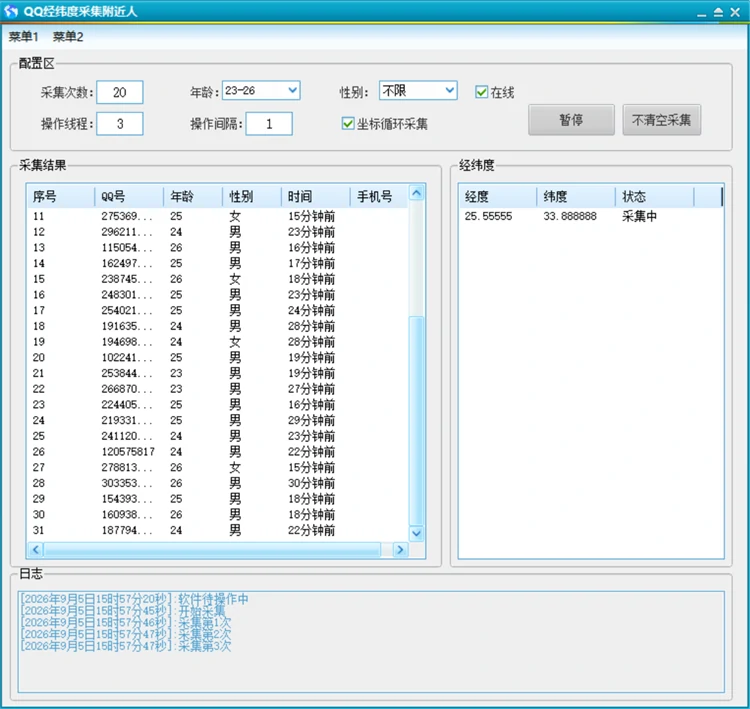Select latitude value 33.888888
750x709 pixels.
coord(570,216)
